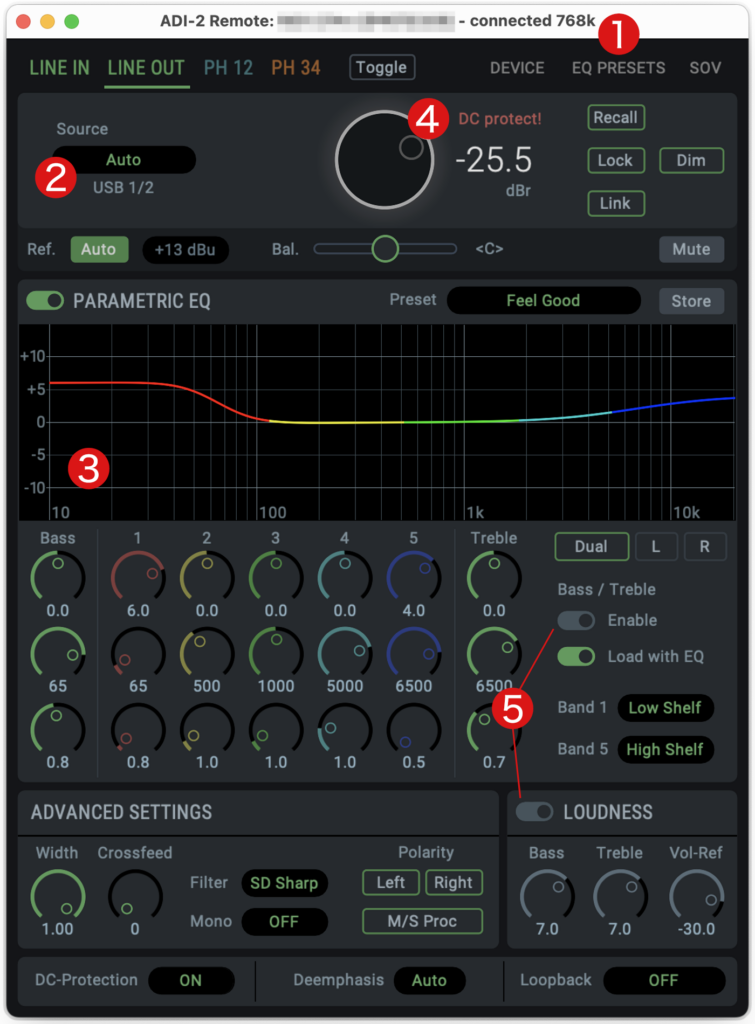This screenshot has width=755, height=1024.
Task: Click Band 1 gain knob 6.0
Action: [x=138, y=577]
